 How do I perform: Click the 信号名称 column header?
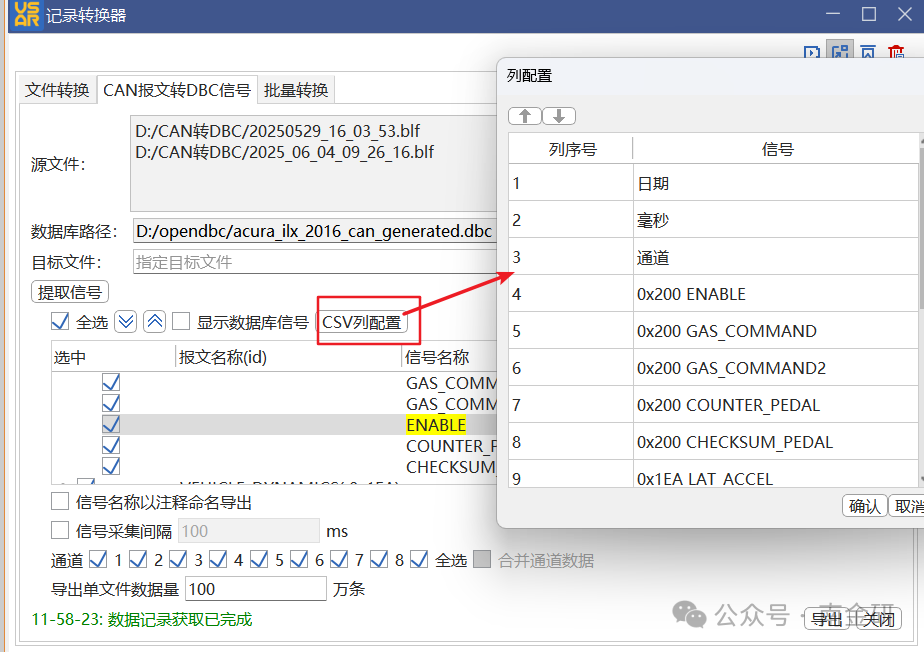pyautogui.click(x=450, y=357)
